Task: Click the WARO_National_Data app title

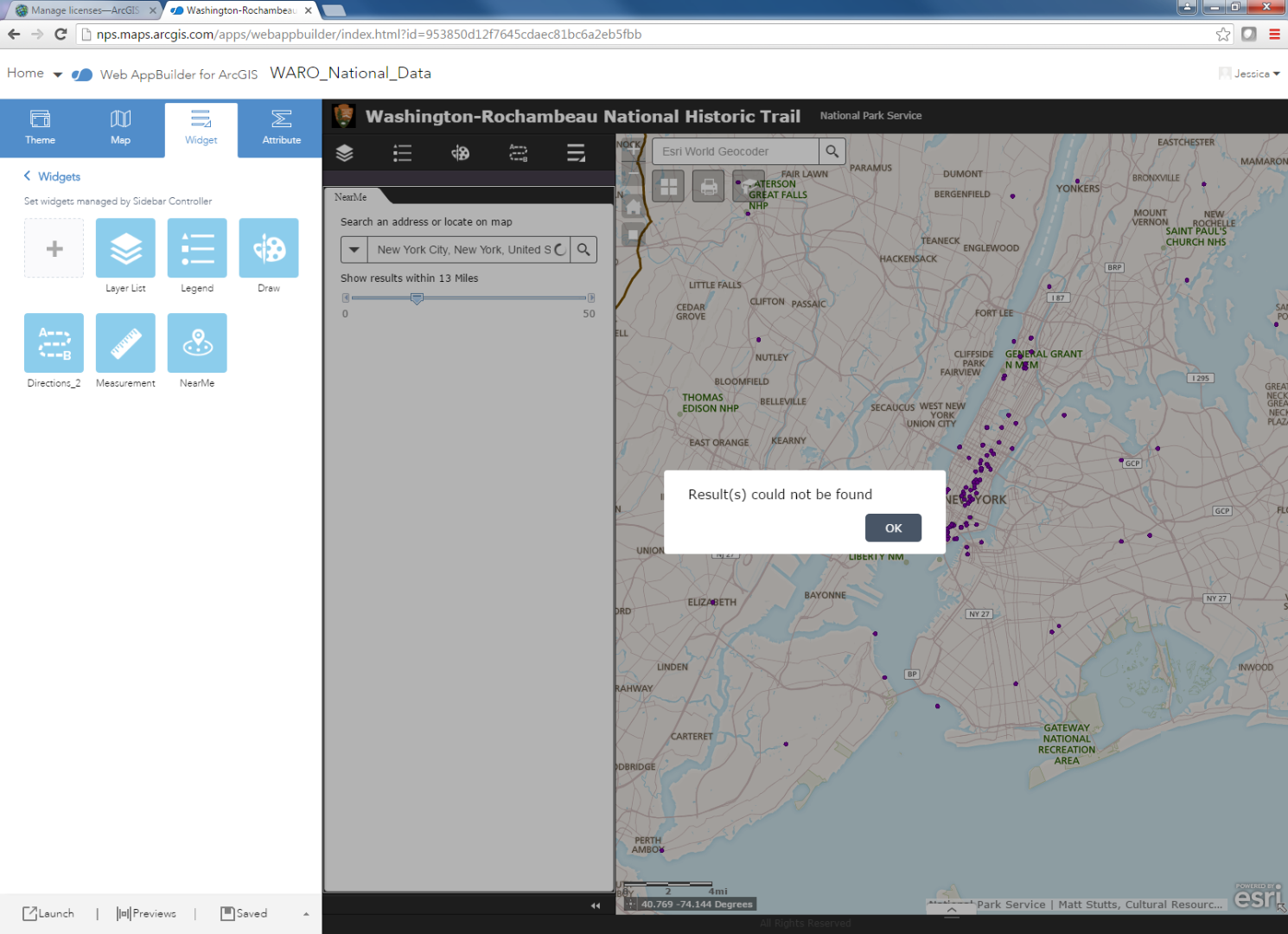Action: click(350, 73)
